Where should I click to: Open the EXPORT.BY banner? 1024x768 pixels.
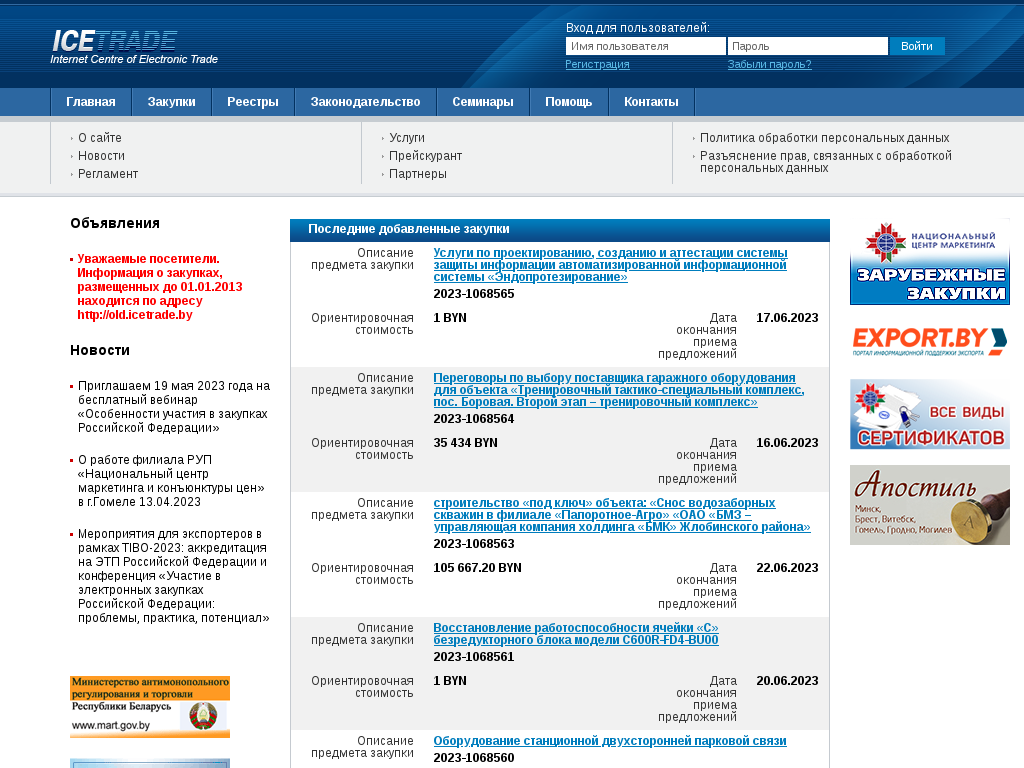tap(929, 341)
